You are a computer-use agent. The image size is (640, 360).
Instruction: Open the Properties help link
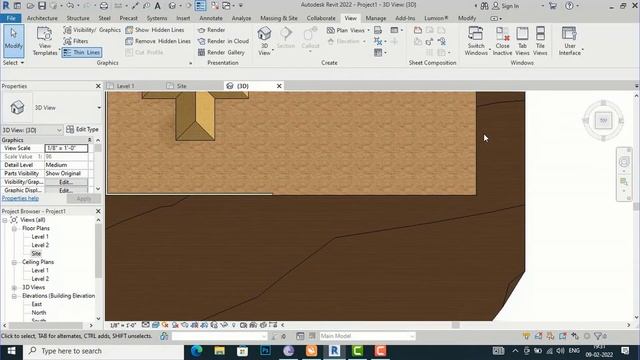(20, 198)
